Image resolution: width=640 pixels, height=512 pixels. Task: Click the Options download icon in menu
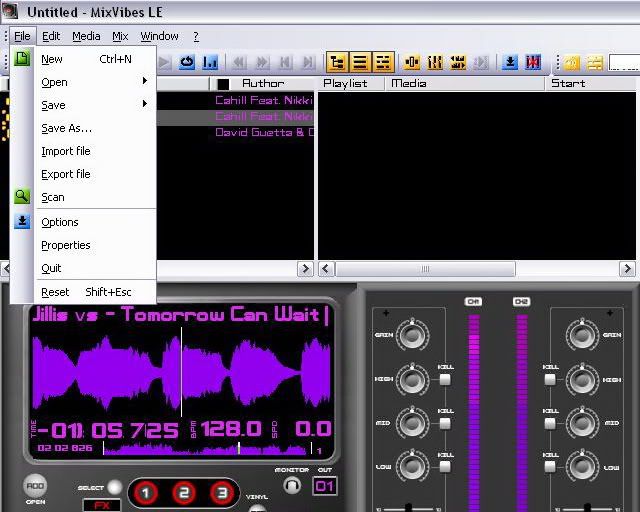point(22,221)
